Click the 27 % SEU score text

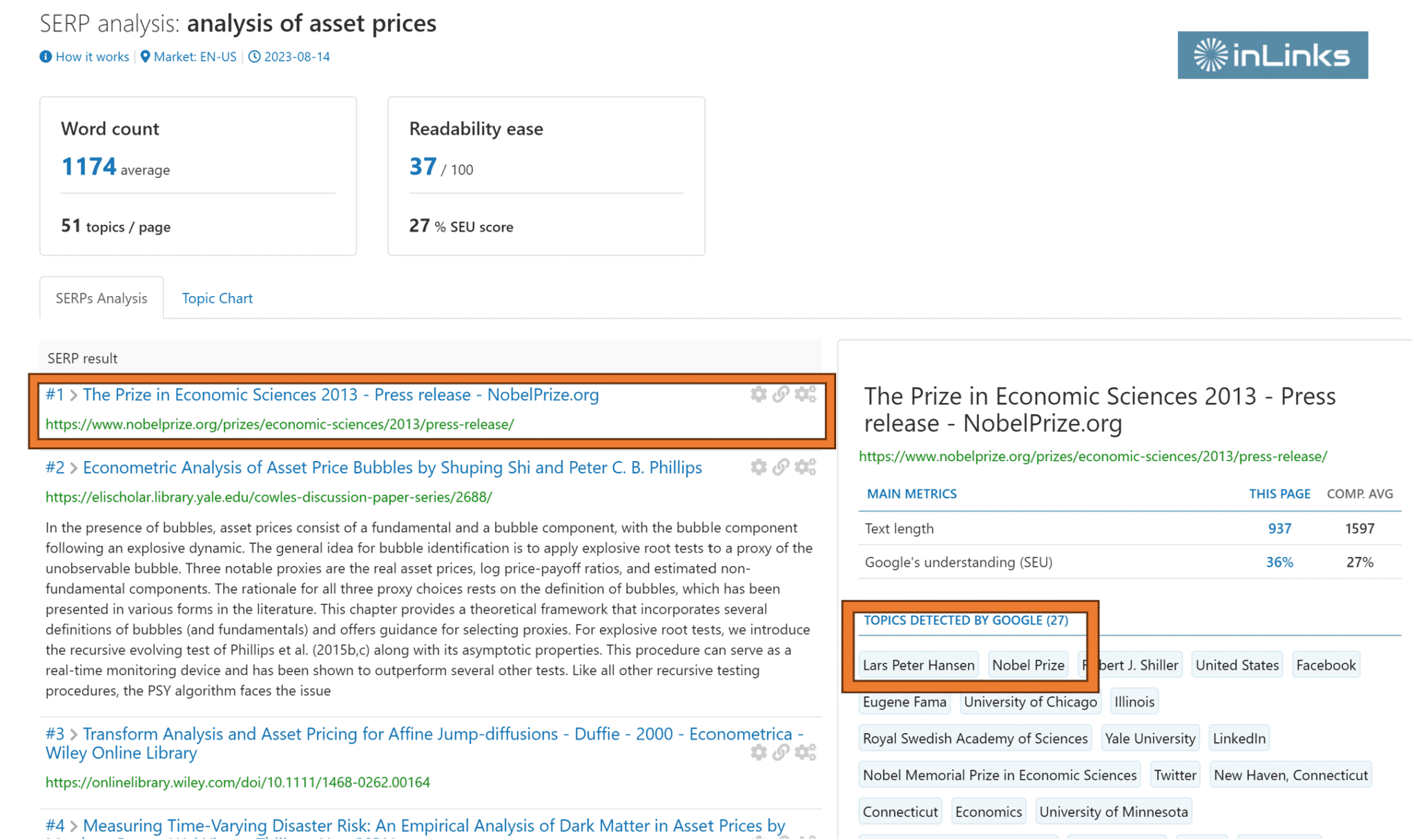click(x=461, y=226)
